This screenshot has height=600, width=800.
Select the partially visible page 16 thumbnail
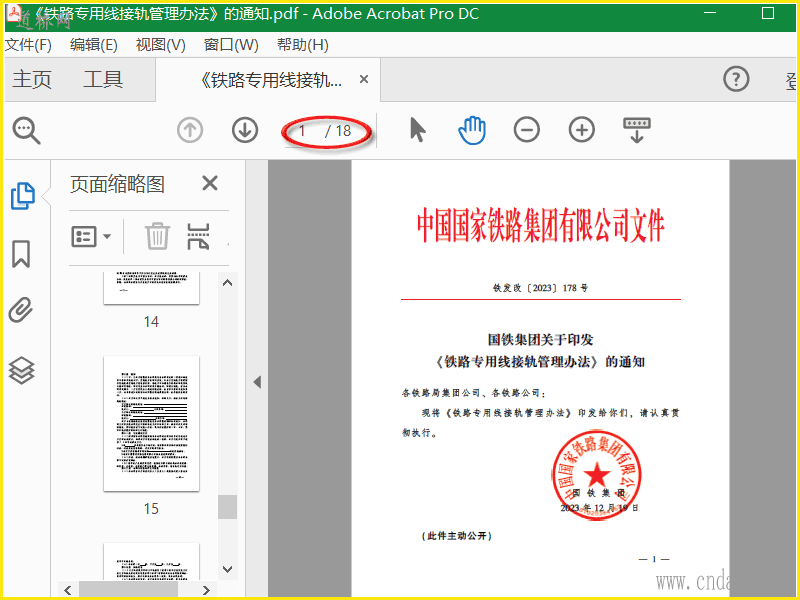[x=152, y=562]
